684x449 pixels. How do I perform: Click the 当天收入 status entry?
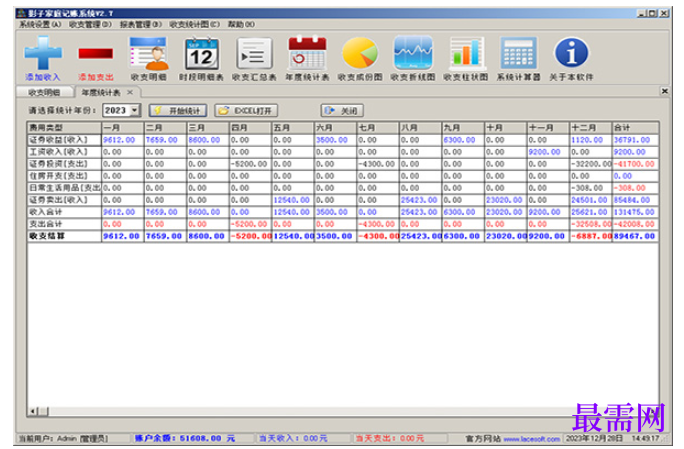click(293, 438)
